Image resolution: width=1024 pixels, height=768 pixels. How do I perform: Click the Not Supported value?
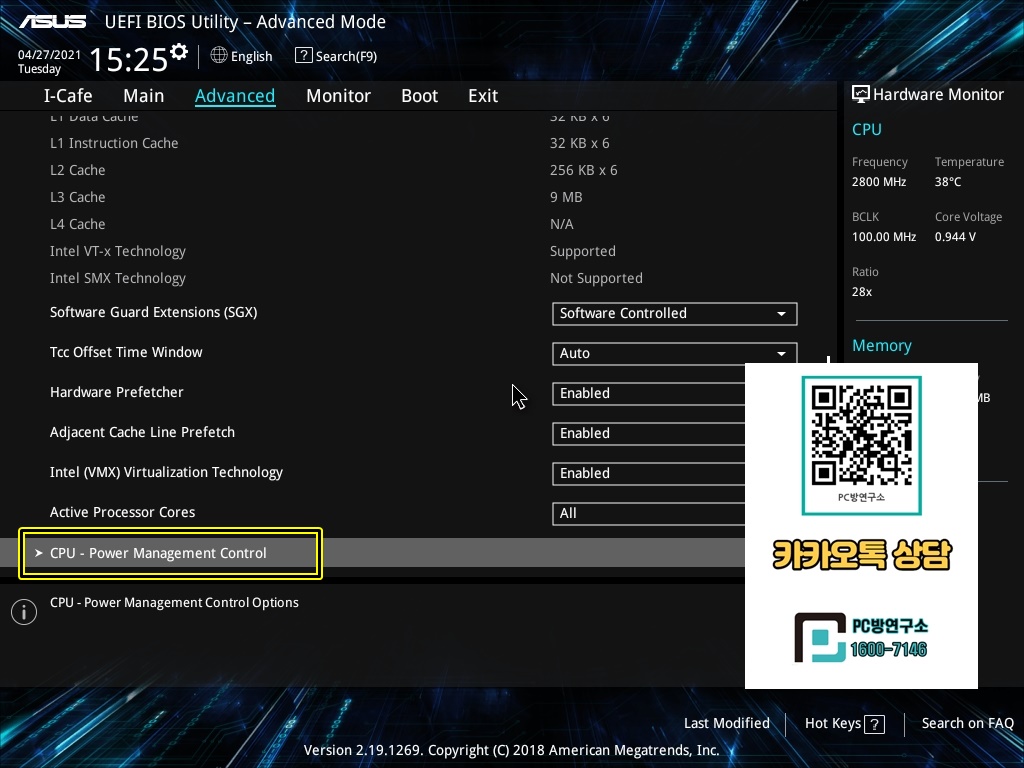tap(596, 278)
